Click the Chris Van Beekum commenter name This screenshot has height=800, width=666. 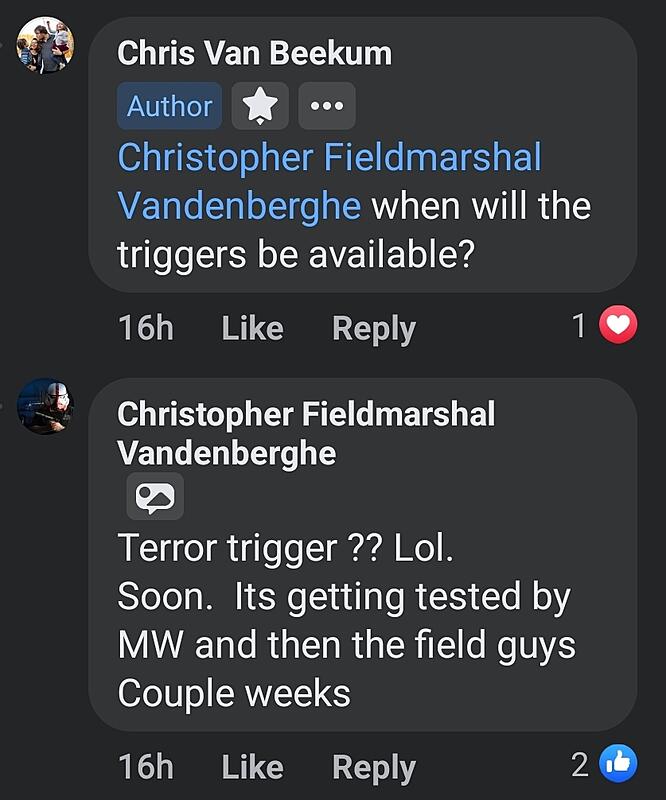pos(254,53)
